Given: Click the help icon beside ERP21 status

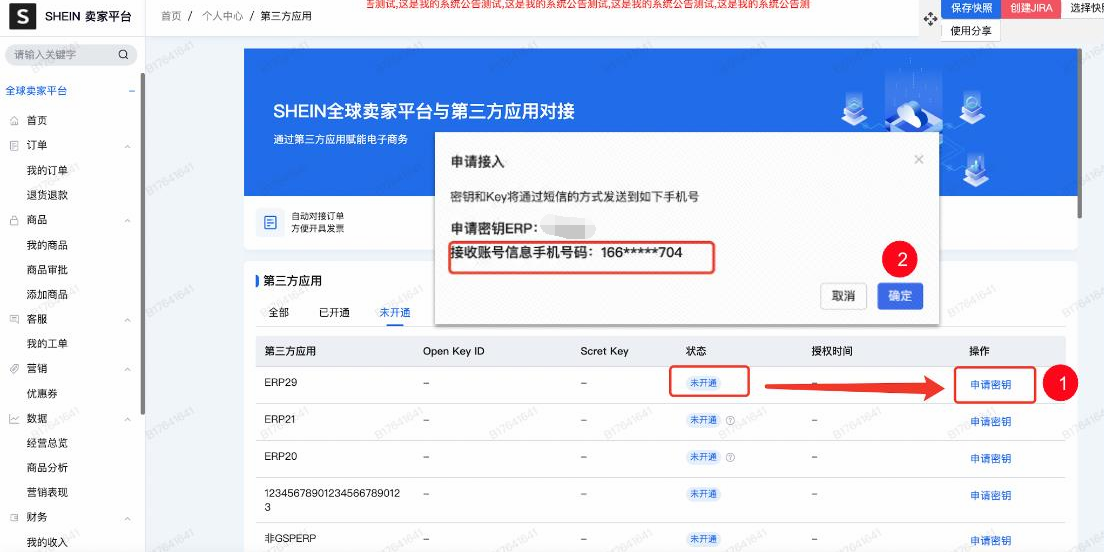Looking at the screenshot, I should coord(730,420).
